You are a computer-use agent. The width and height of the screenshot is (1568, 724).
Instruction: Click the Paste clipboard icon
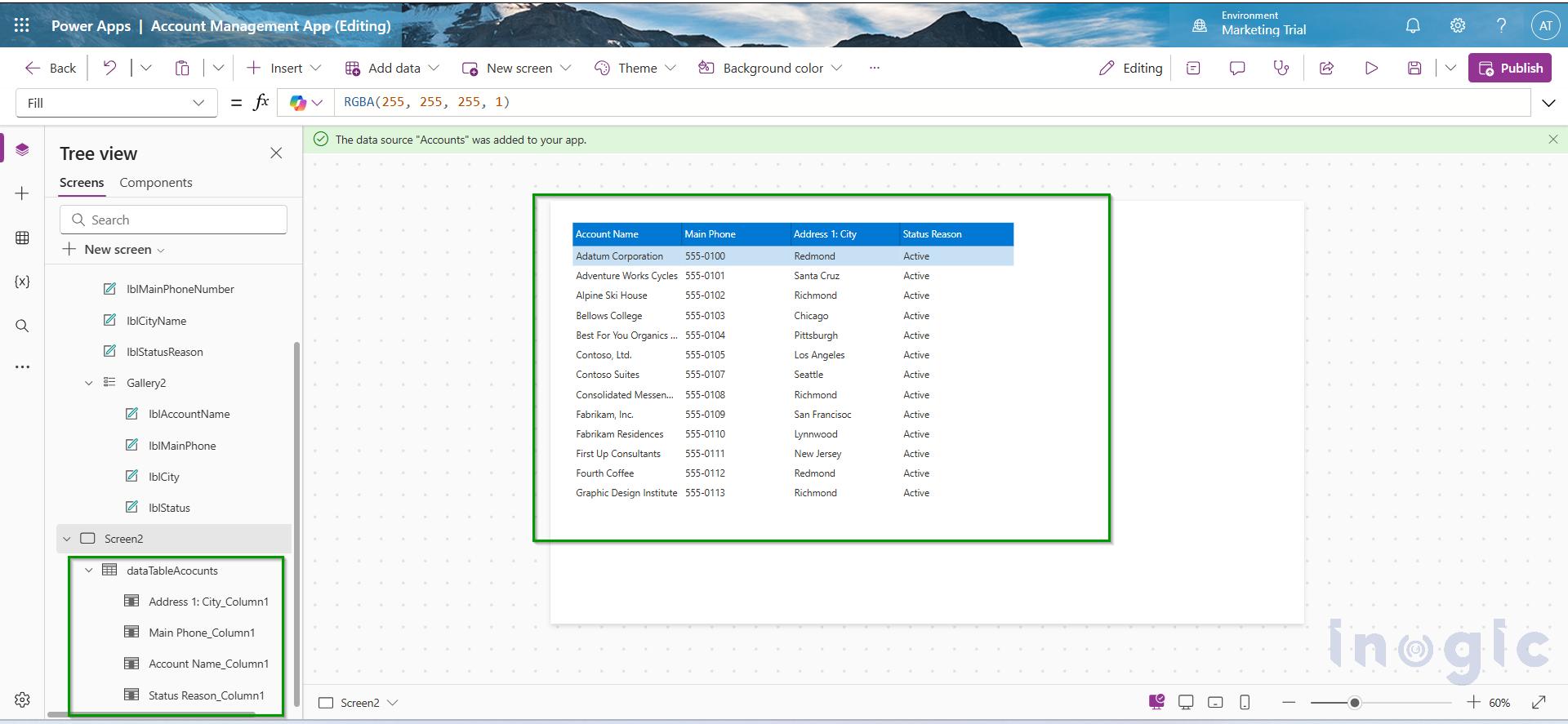[182, 68]
